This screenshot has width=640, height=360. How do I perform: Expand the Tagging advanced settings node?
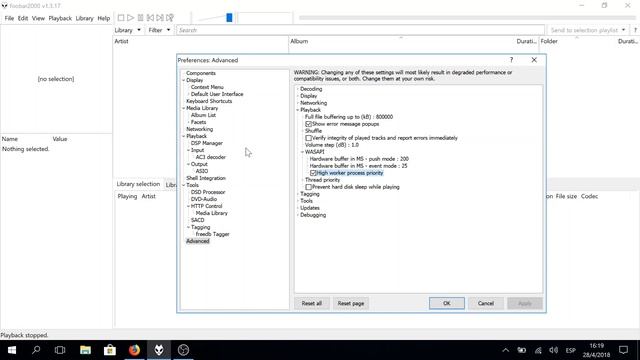298,194
